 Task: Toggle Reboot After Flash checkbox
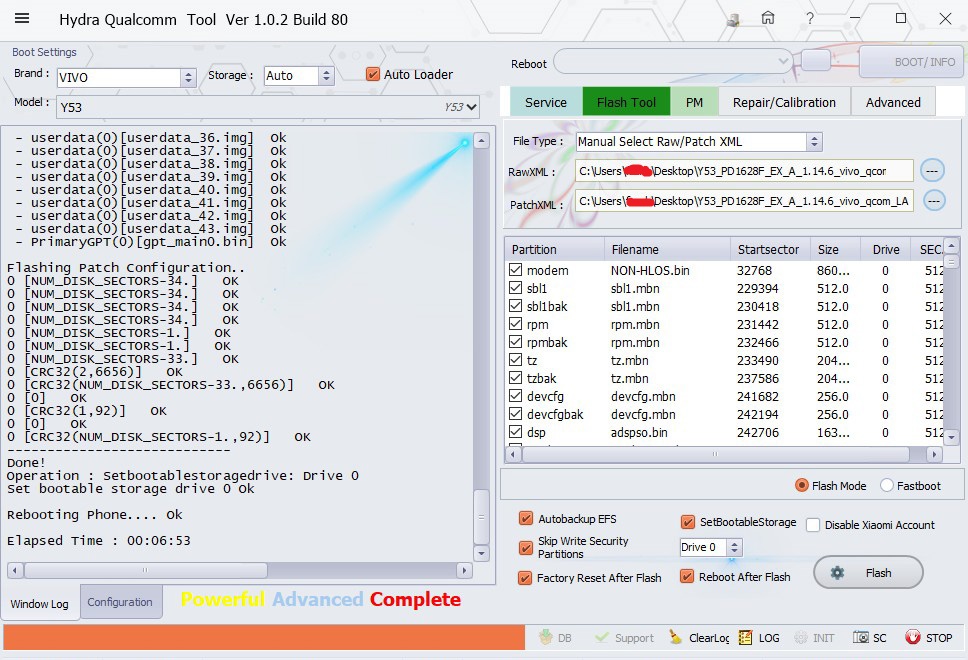click(686, 576)
